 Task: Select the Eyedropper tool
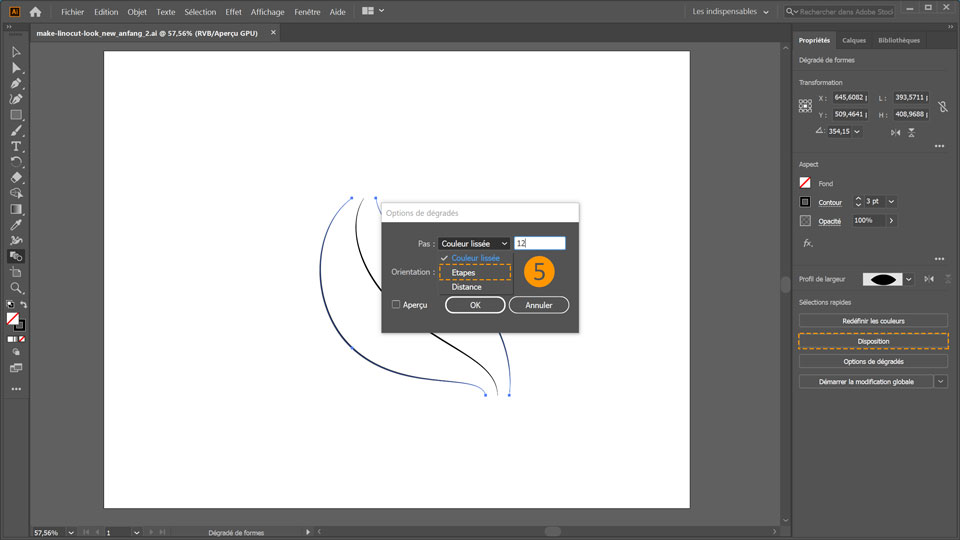click(16, 225)
